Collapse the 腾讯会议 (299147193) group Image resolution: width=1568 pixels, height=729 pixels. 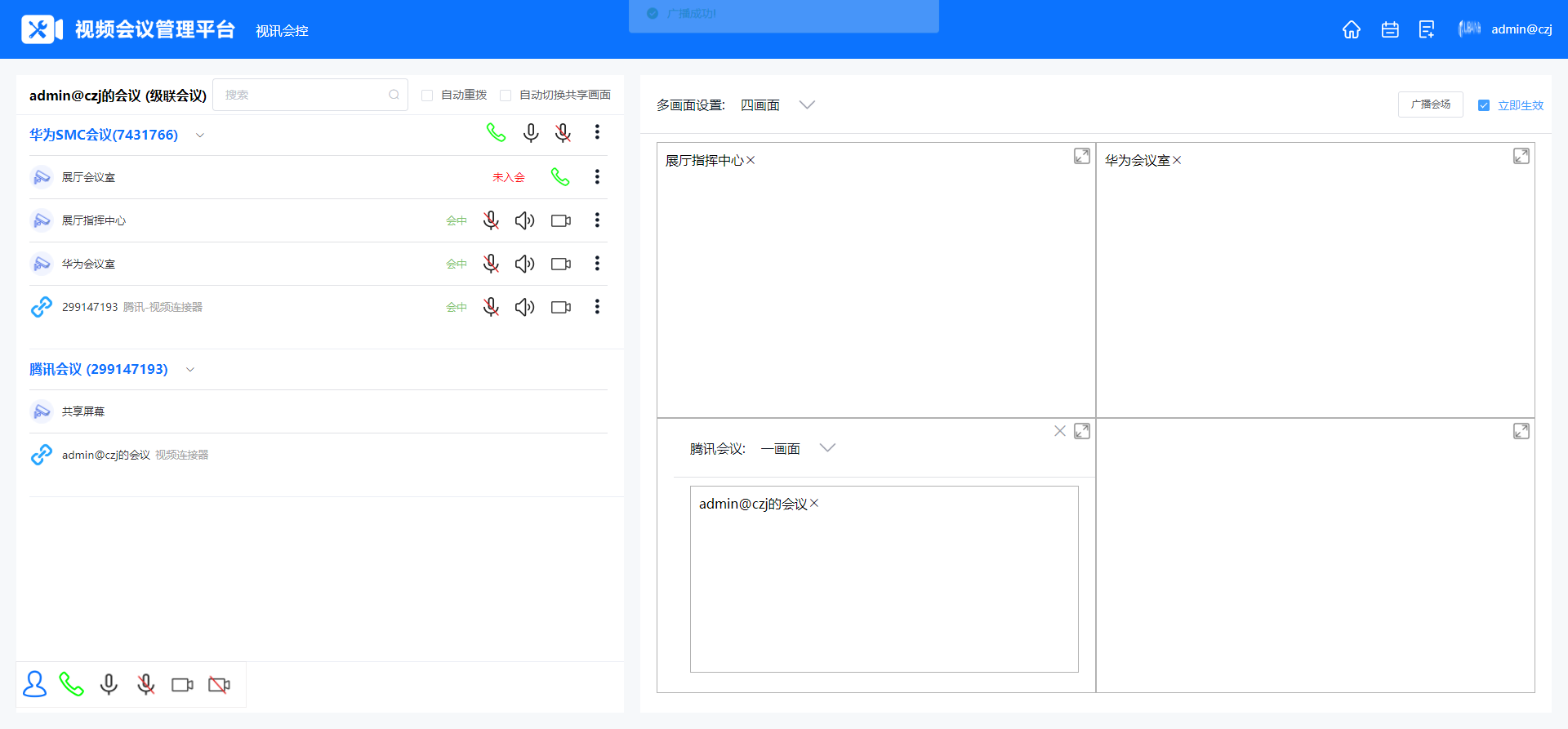point(190,369)
